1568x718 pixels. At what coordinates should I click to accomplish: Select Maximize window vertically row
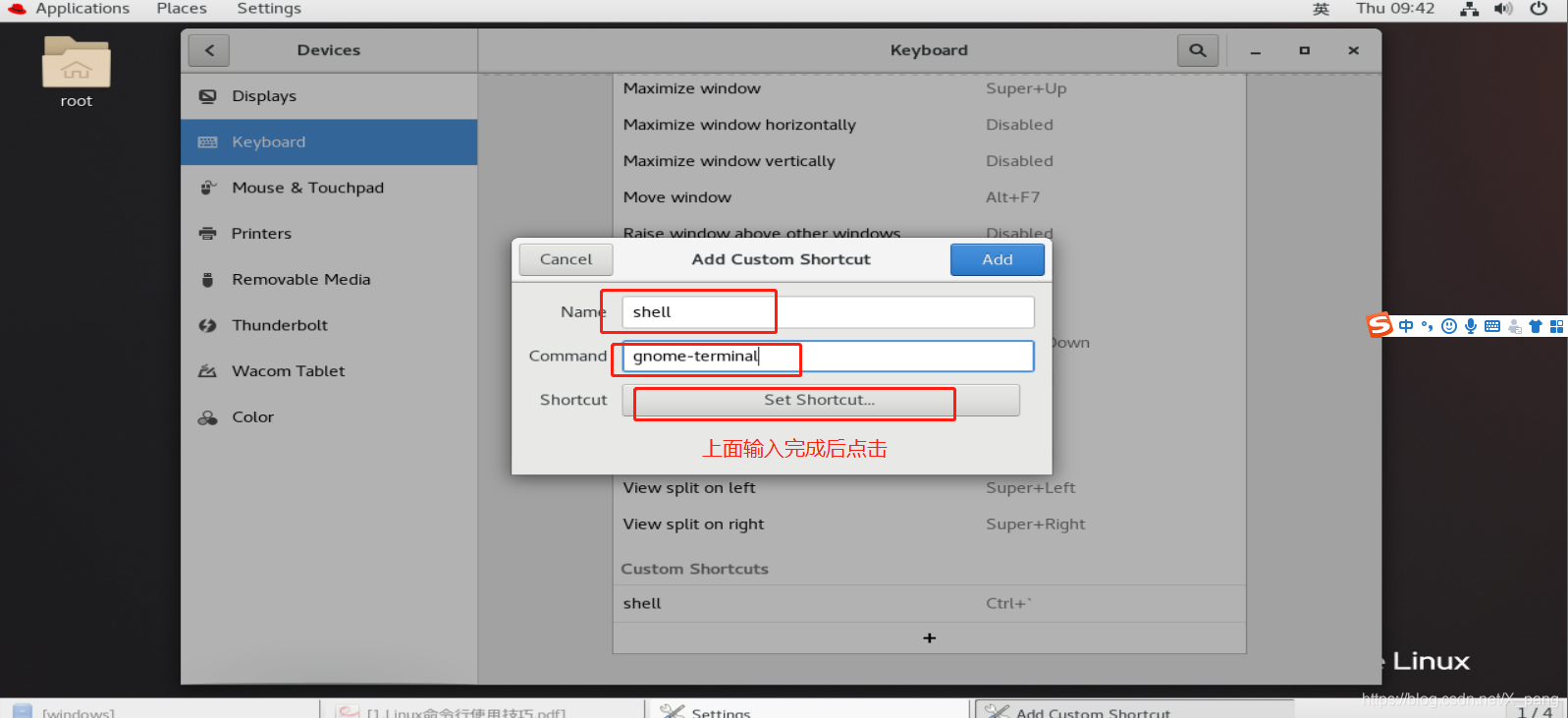point(929,161)
